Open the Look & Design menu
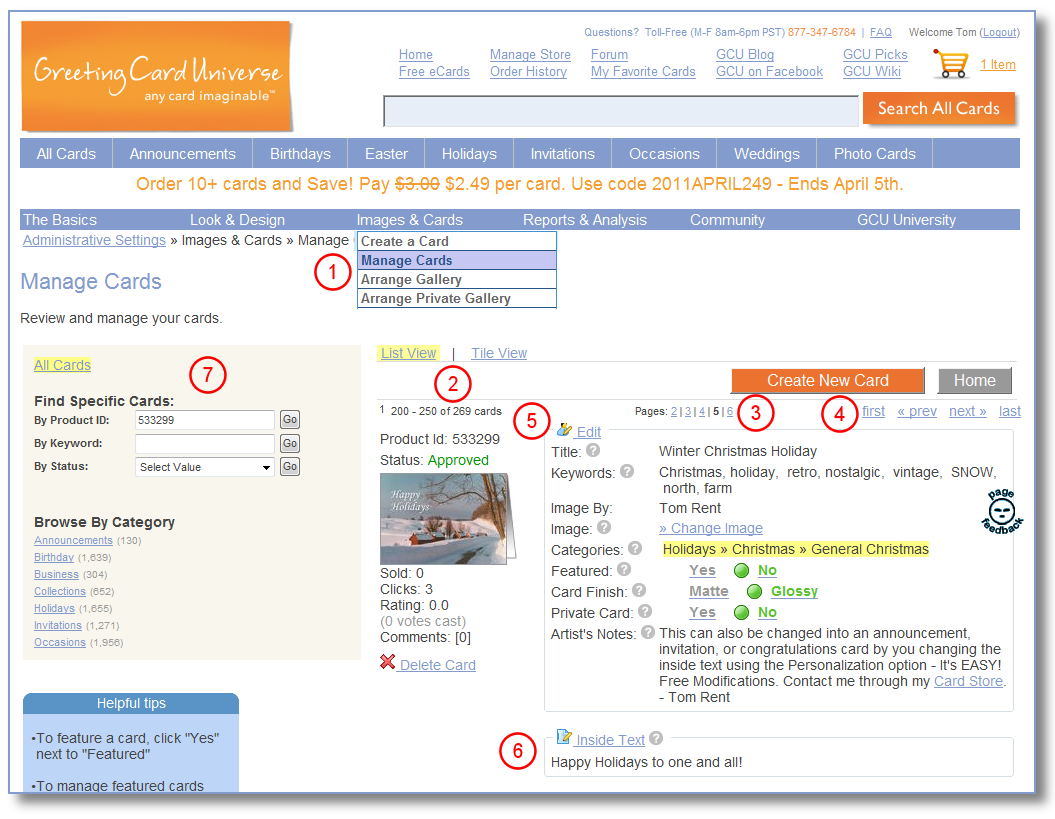This screenshot has width=1055, height=819. [238, 220]
